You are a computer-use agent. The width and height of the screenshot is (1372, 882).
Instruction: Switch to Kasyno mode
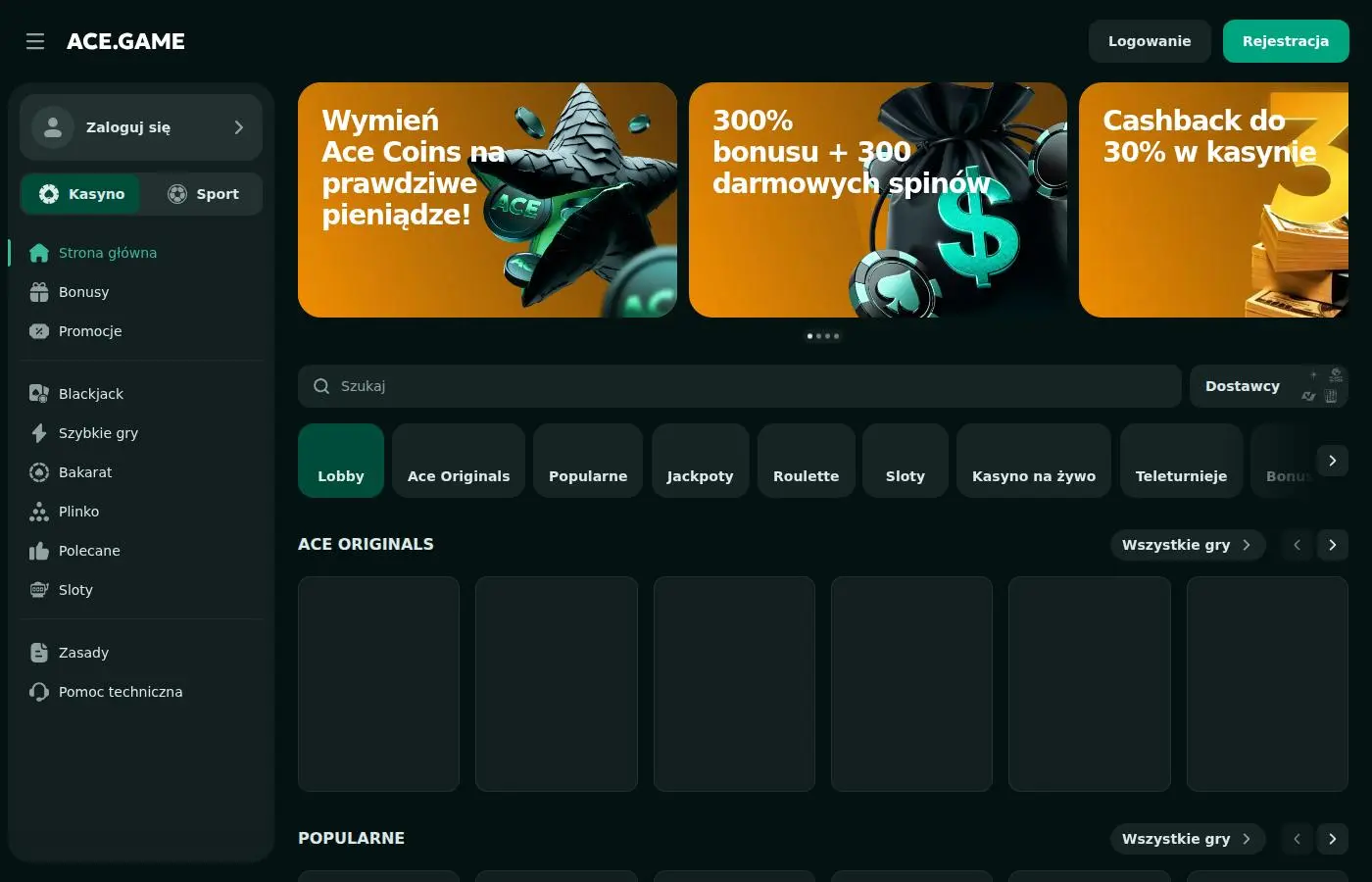pyautogui.click(x=81, y=194)
